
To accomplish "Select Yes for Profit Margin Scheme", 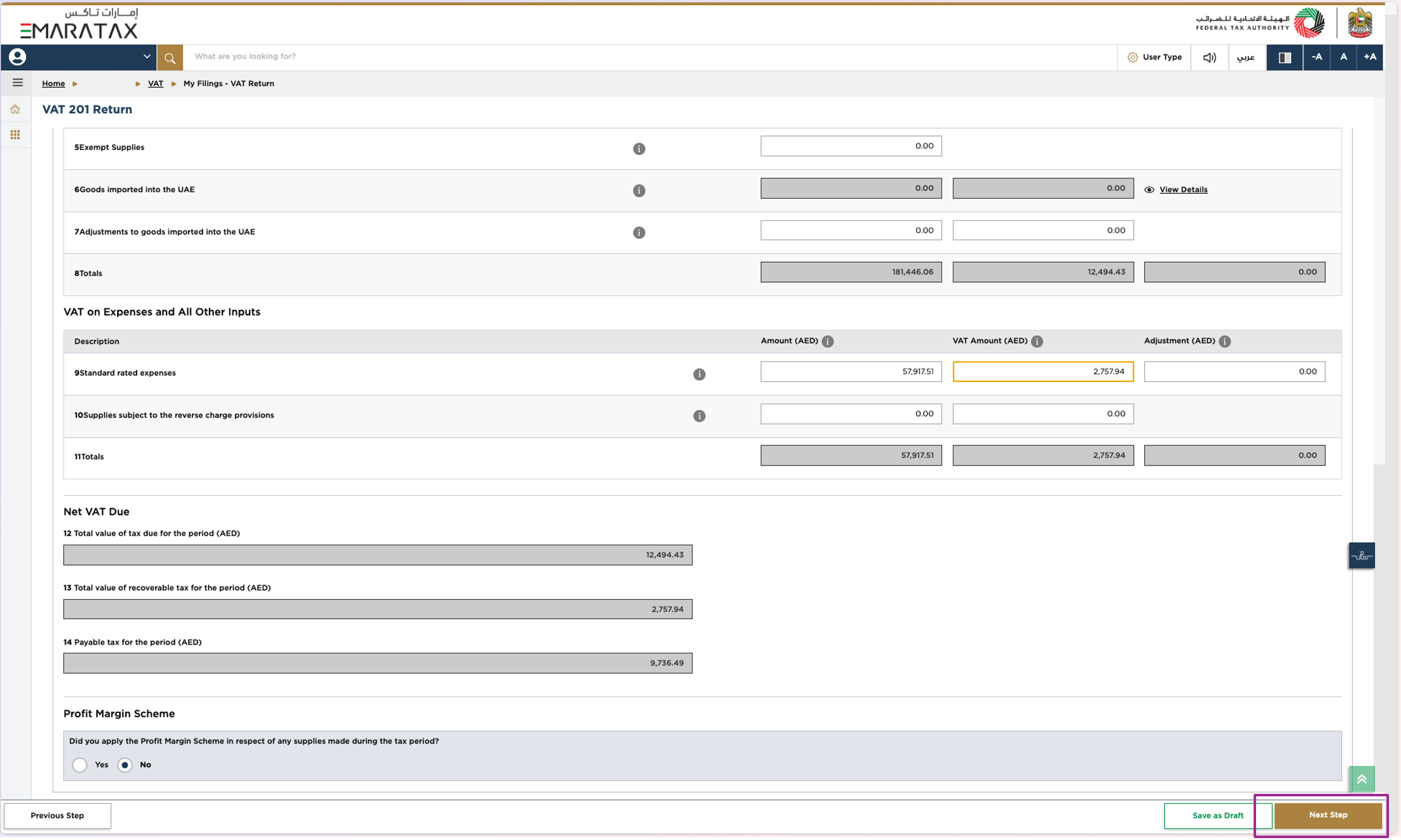I will coord(80,765).
